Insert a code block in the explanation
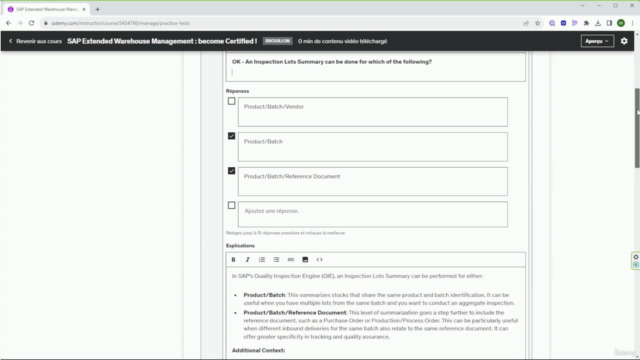Image resolution: width=640 pixels, height=360 pixels. tap(320, 260)
